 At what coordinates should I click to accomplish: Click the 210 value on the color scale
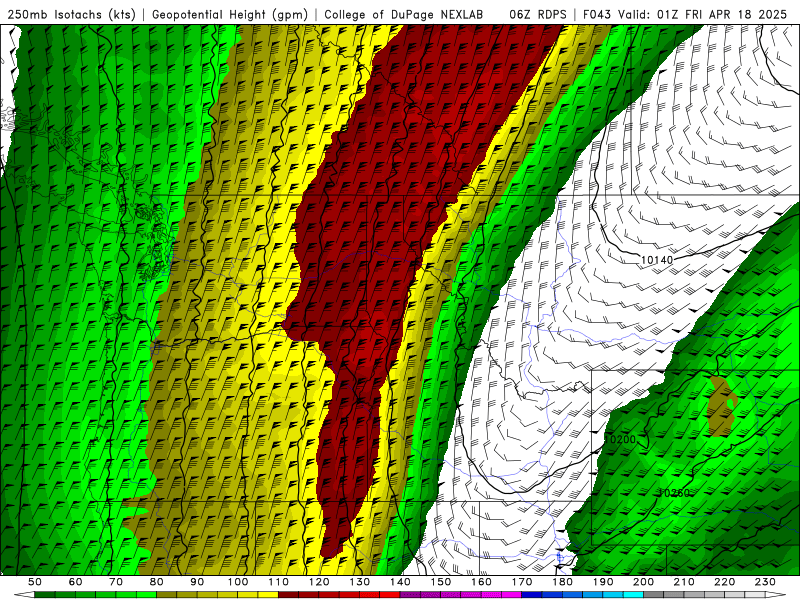click(x=684, y=582)
